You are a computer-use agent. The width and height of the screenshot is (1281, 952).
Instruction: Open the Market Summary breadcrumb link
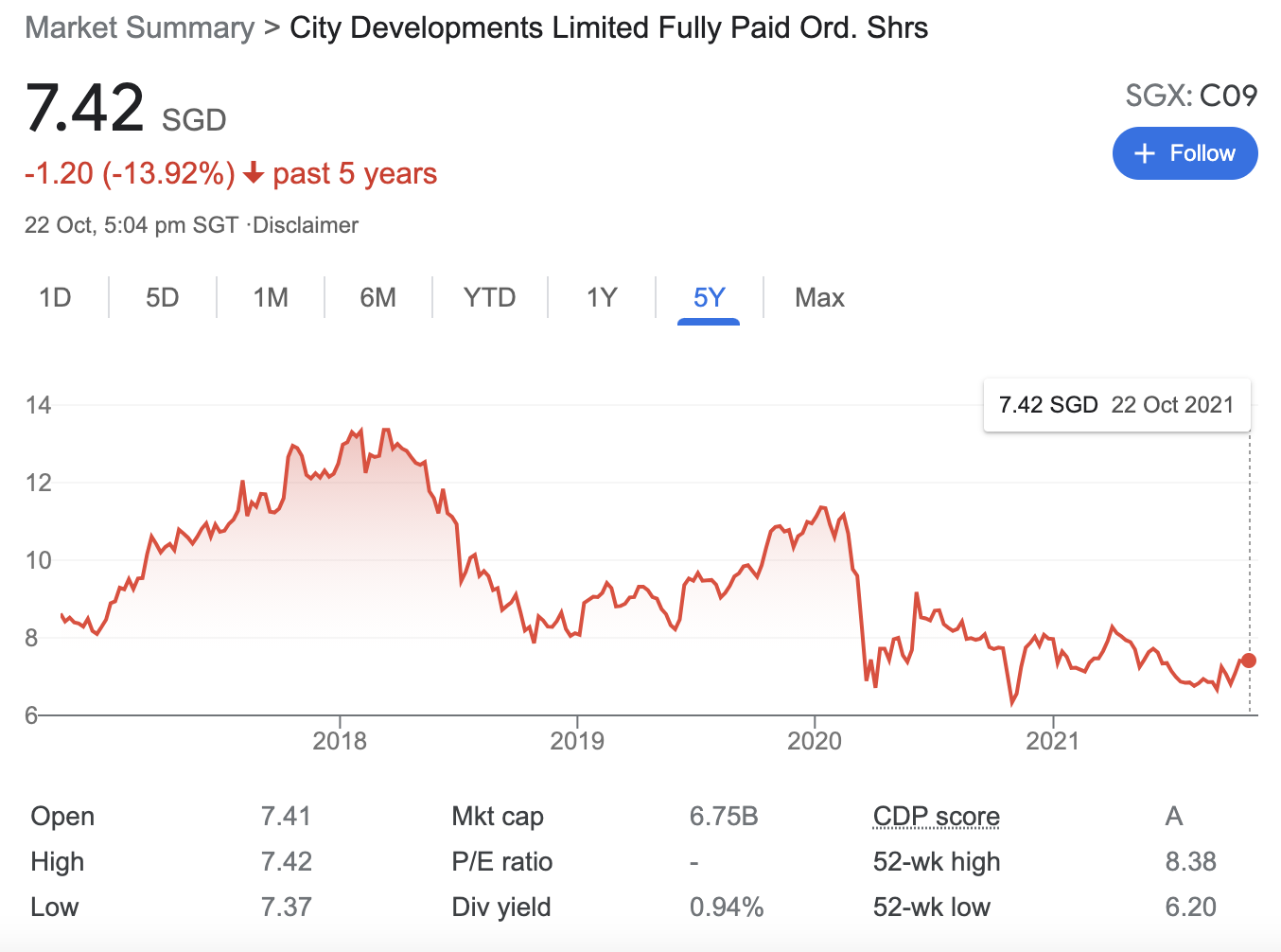[x=140, y=27]
